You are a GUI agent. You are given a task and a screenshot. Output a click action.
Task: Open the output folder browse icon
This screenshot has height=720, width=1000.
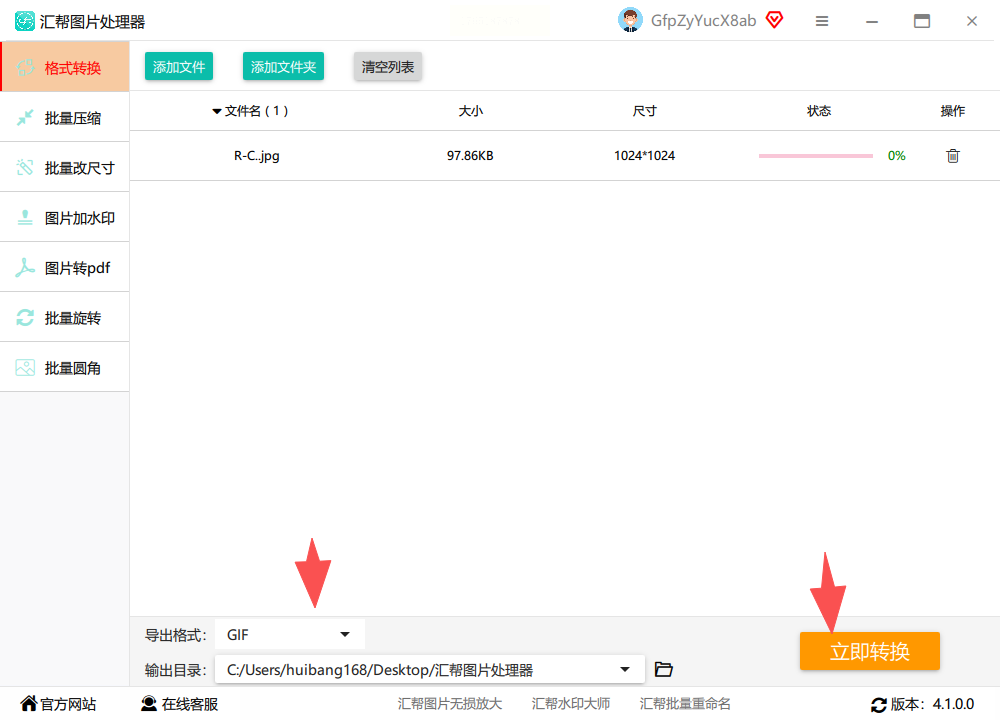[x=664, y=669]
